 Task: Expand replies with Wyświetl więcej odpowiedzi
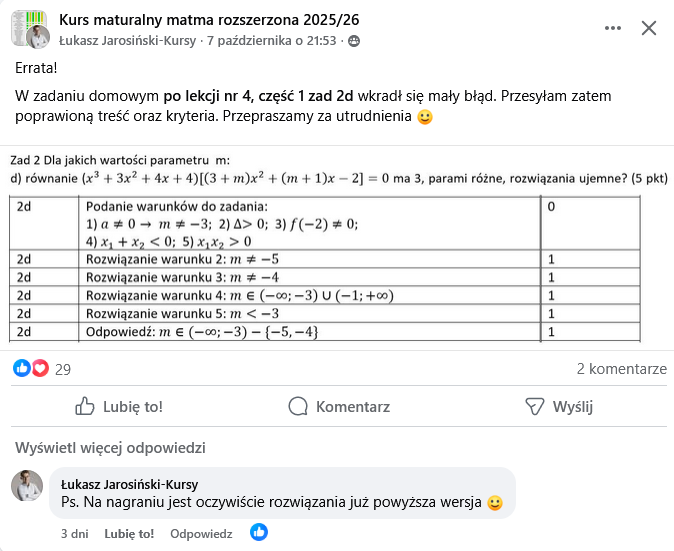pos(110,447)
